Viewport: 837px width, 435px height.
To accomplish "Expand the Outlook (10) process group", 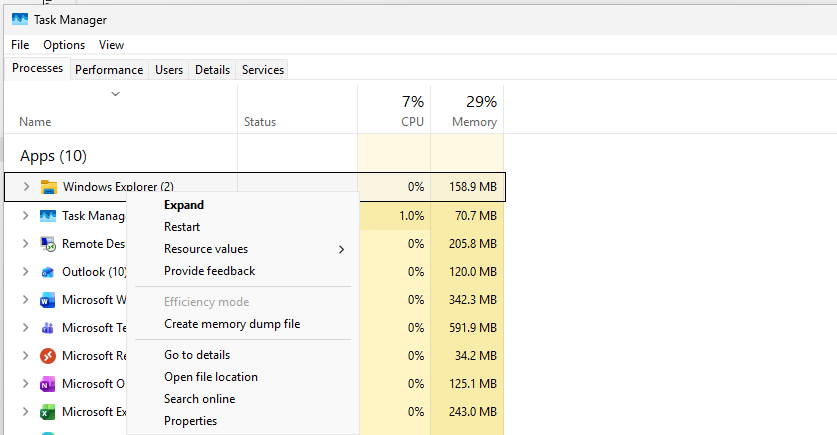I will point(25,272).
